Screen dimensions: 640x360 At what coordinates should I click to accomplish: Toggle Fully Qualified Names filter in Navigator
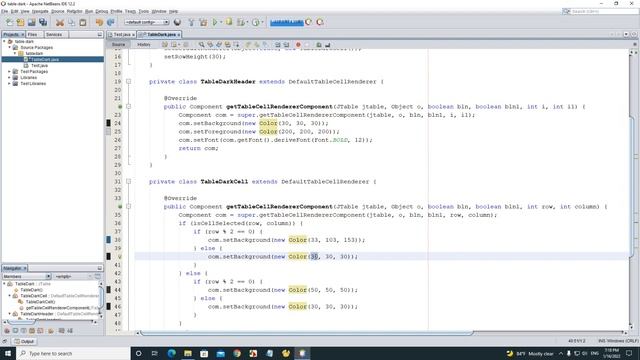(x=51, y=331)
